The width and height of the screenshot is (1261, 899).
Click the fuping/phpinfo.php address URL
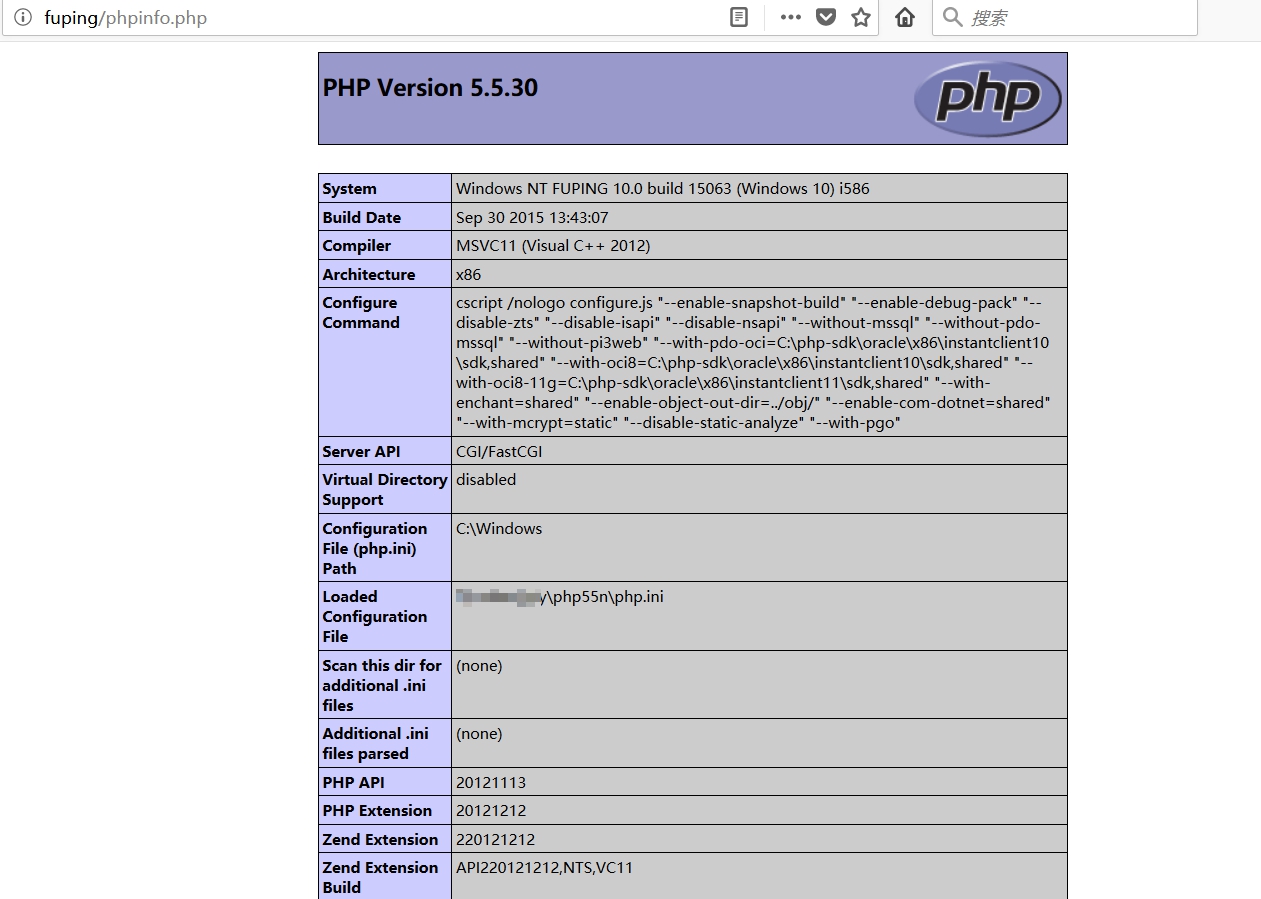click(x=126, y=18)
